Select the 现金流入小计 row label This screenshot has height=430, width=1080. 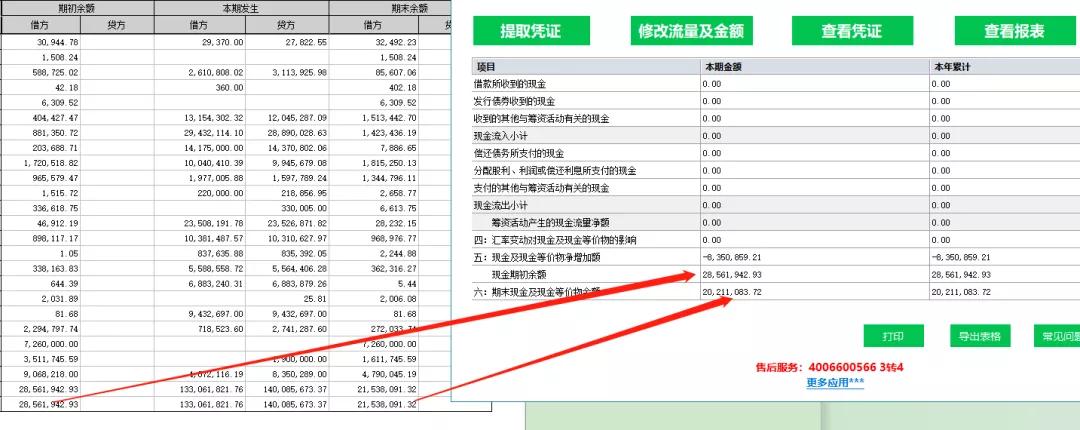pos(501,136)
